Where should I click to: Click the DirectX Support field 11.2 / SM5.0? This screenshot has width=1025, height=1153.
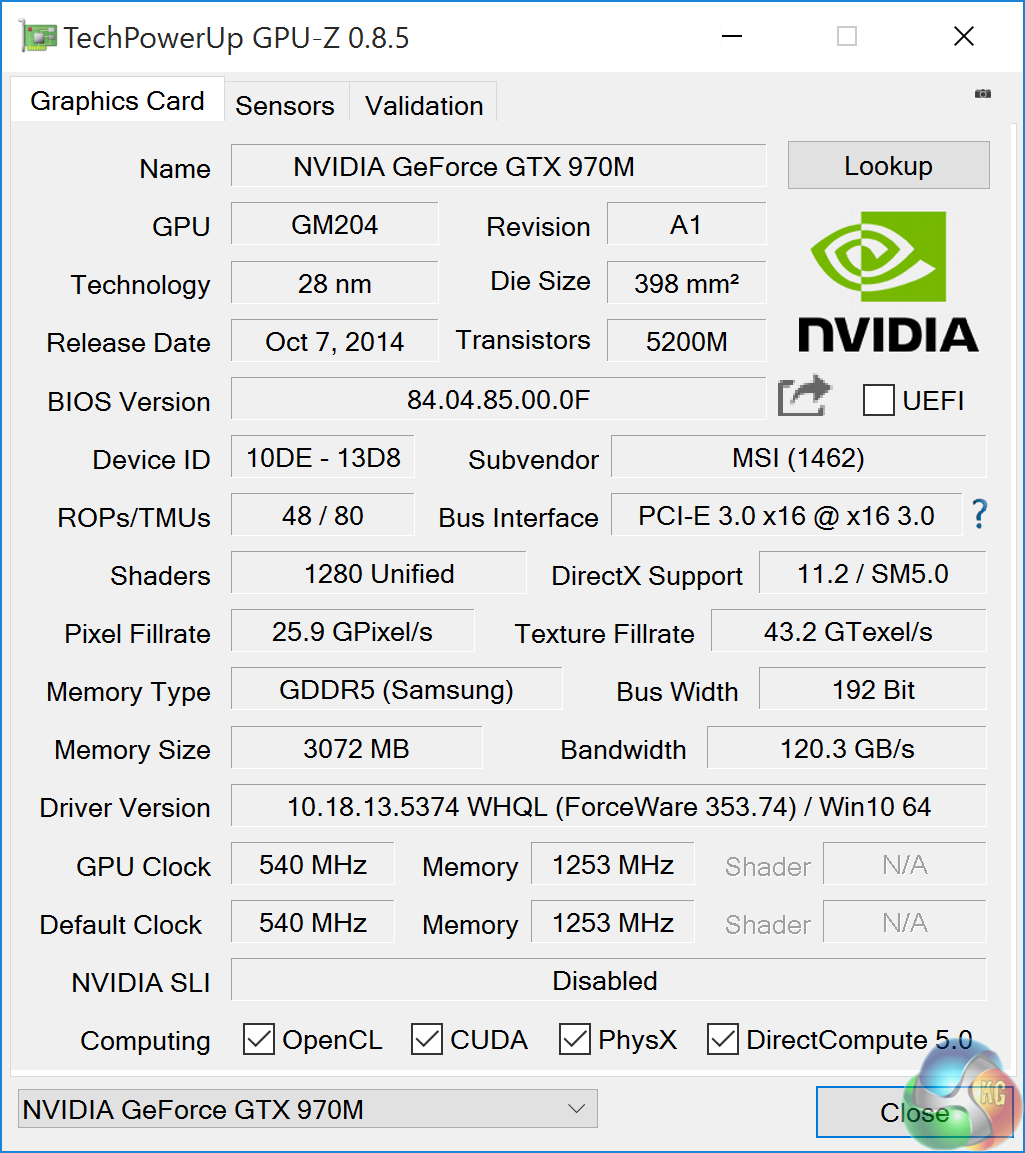pyautogui.click(x=872, y=573)
